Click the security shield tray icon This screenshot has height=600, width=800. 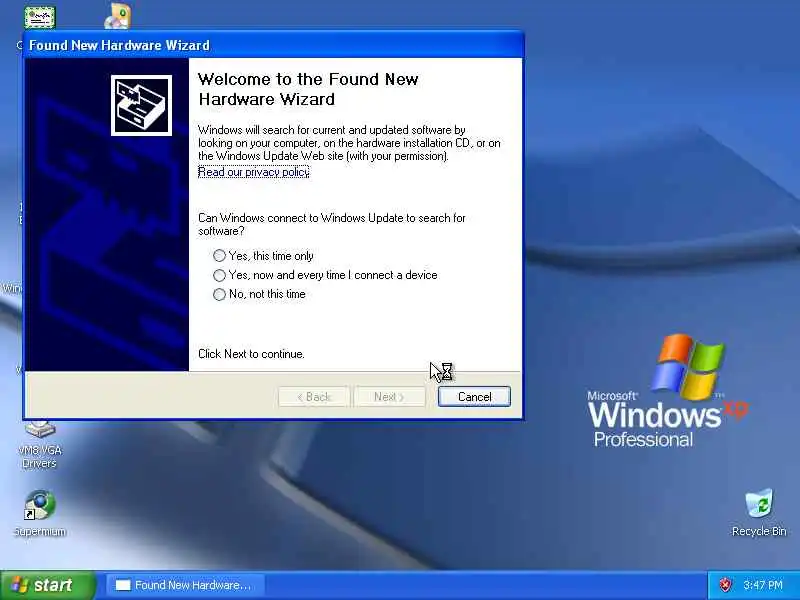(x=725, y=585)
